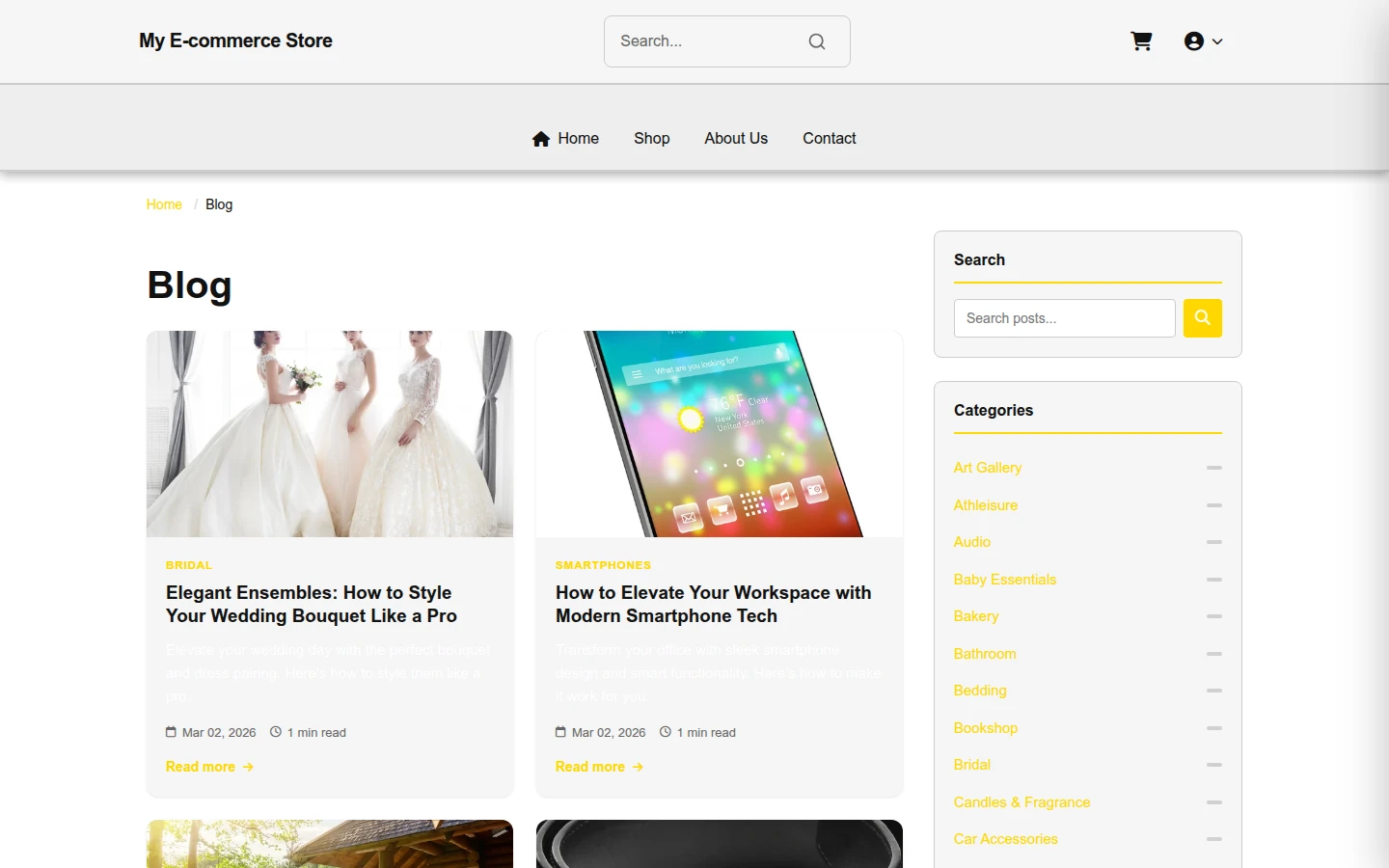Read more on the wedding bouquet post
The width and height of the screenshot is (1389, 868).
[209, 767]
